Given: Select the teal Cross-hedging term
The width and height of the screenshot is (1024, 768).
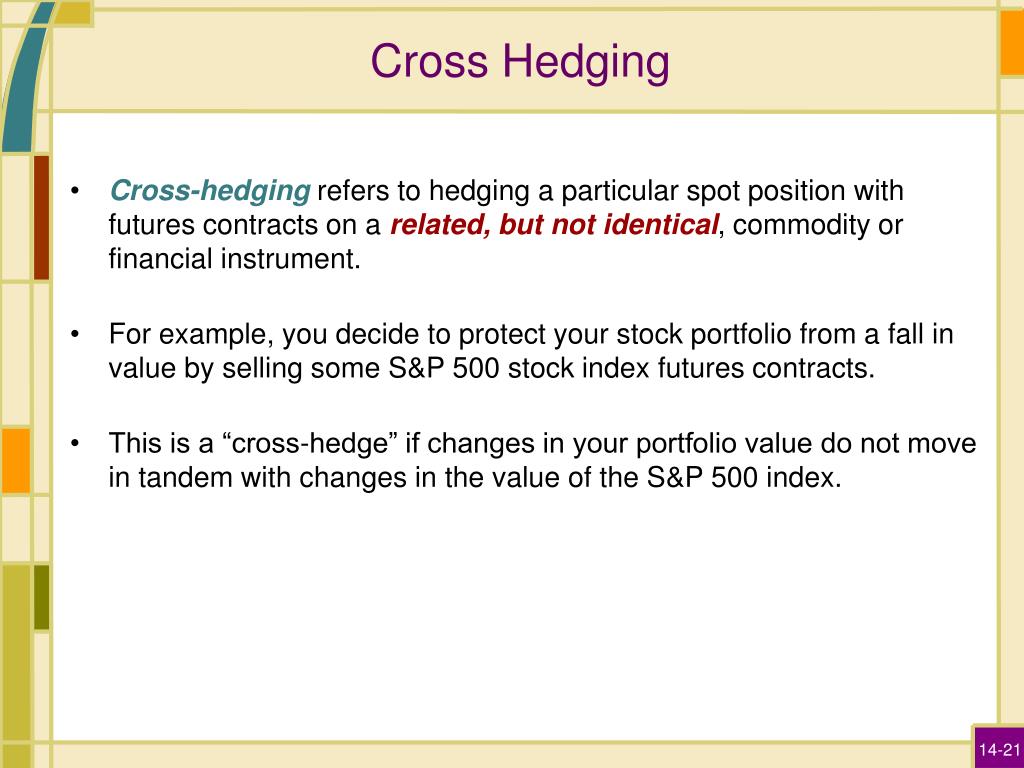Looking at the screenshot, I should [210, 191].
